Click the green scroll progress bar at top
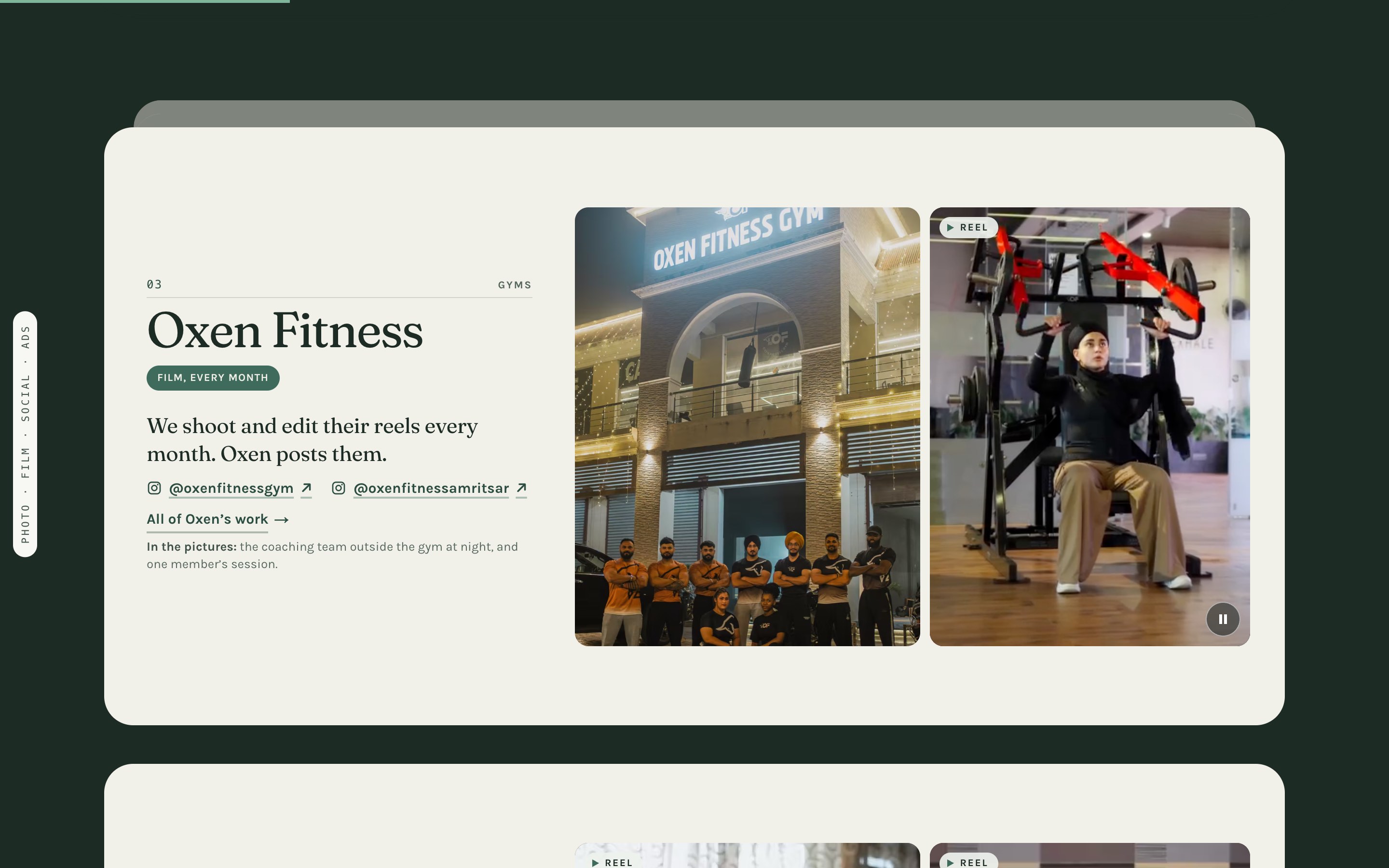This screenshot has height=868, width=1389. (x=145, y=1)
